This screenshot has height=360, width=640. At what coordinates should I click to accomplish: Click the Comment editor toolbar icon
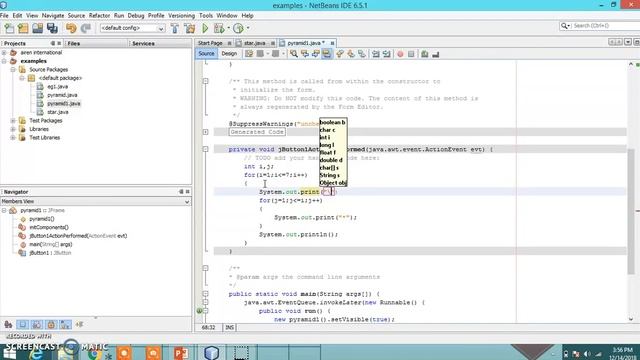424,54
